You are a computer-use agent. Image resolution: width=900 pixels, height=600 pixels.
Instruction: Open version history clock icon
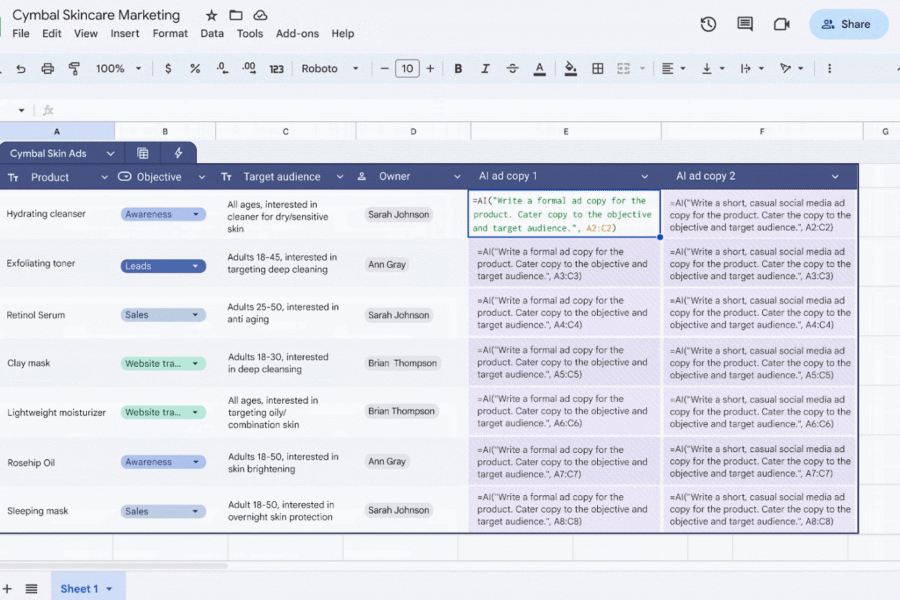click(x=708, y=24)
